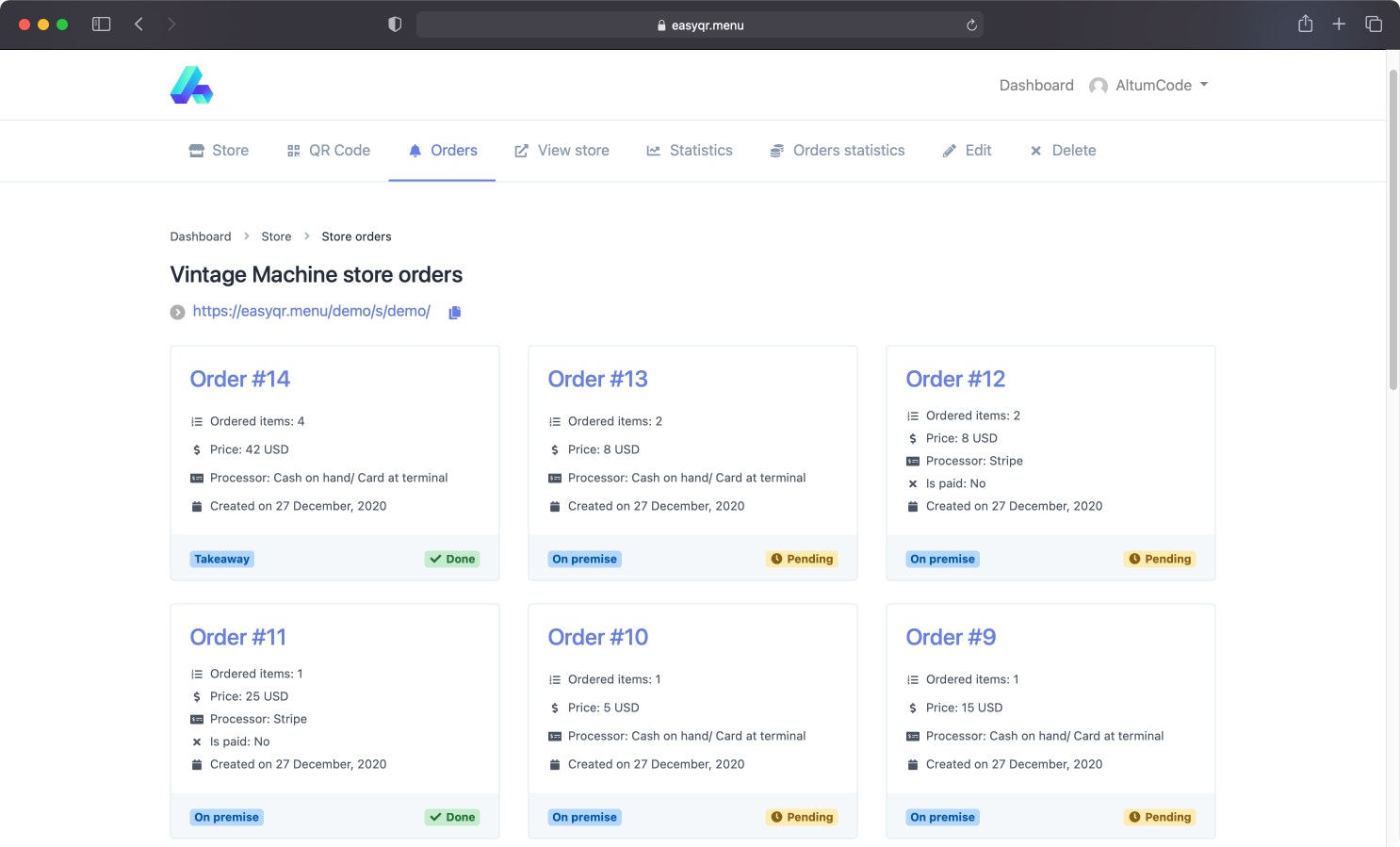Screen dimensions: 1400x847
Task: Click list icon on Order #10 ordered items
Action: (555, 680)
